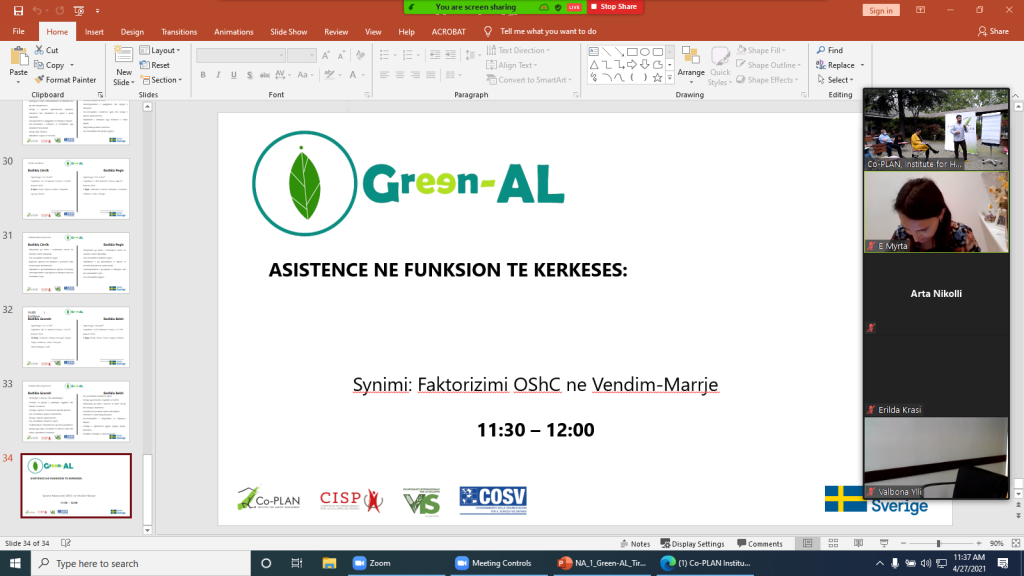Click the zoom in plus button
1024x576 pixels.
click(978, 543)
